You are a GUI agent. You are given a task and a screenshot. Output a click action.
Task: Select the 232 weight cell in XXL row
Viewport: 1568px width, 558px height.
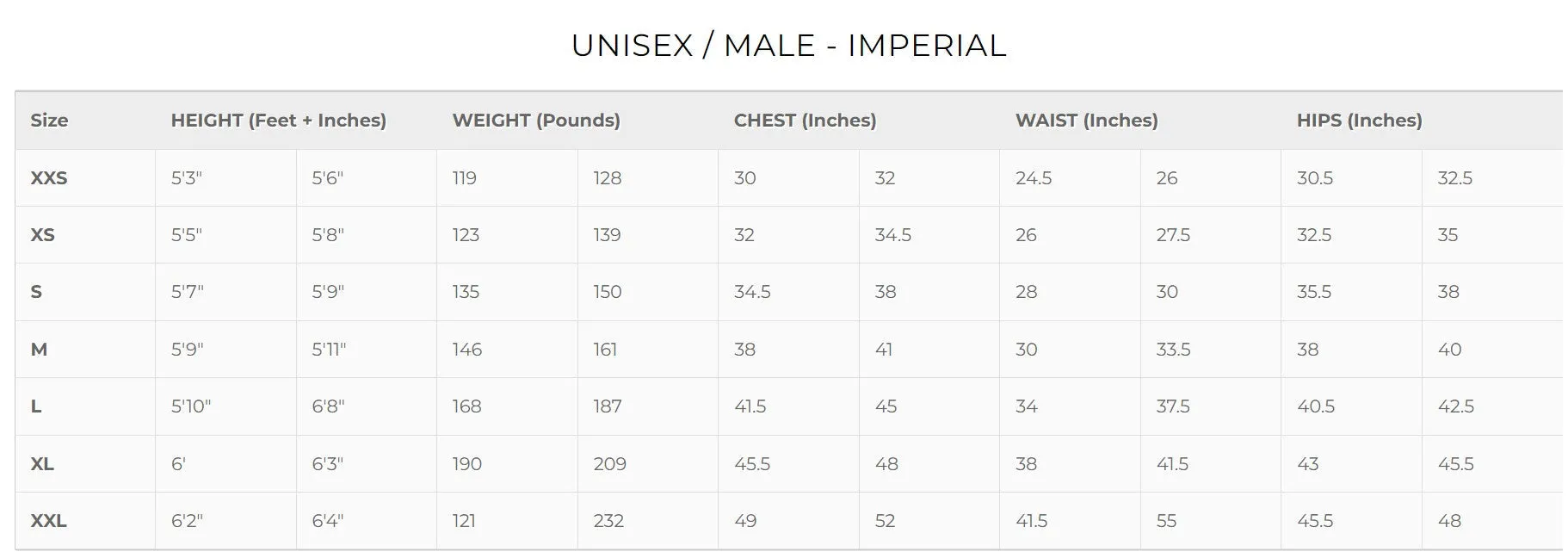click(x=608, y=521)
